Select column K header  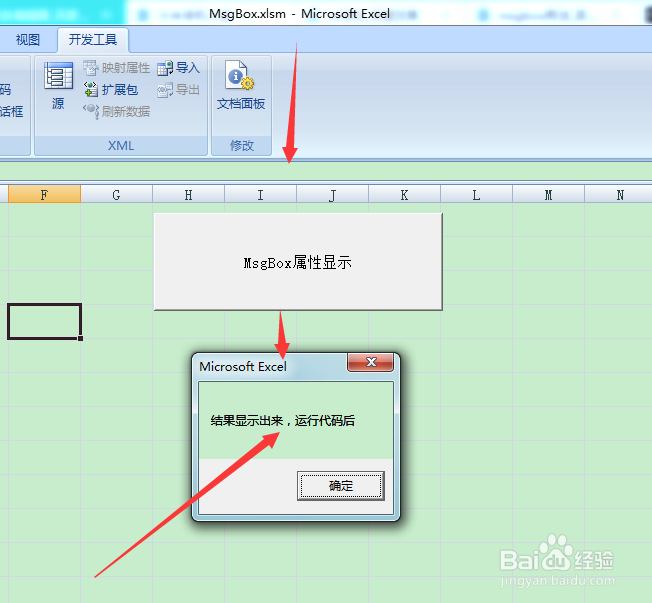(404, 195)
